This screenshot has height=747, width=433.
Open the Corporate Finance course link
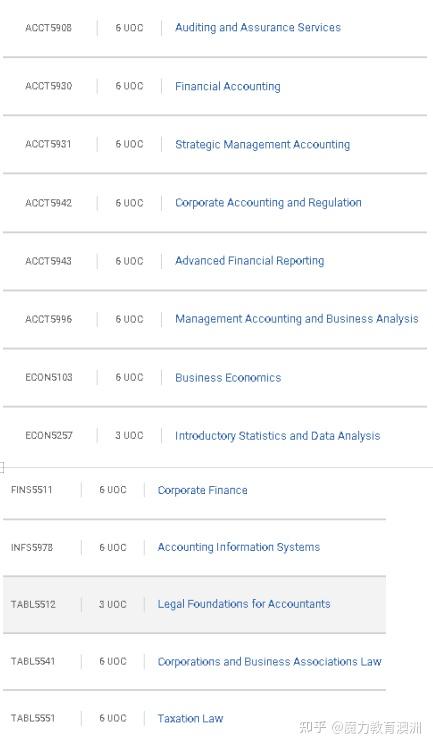click(202, 490)
